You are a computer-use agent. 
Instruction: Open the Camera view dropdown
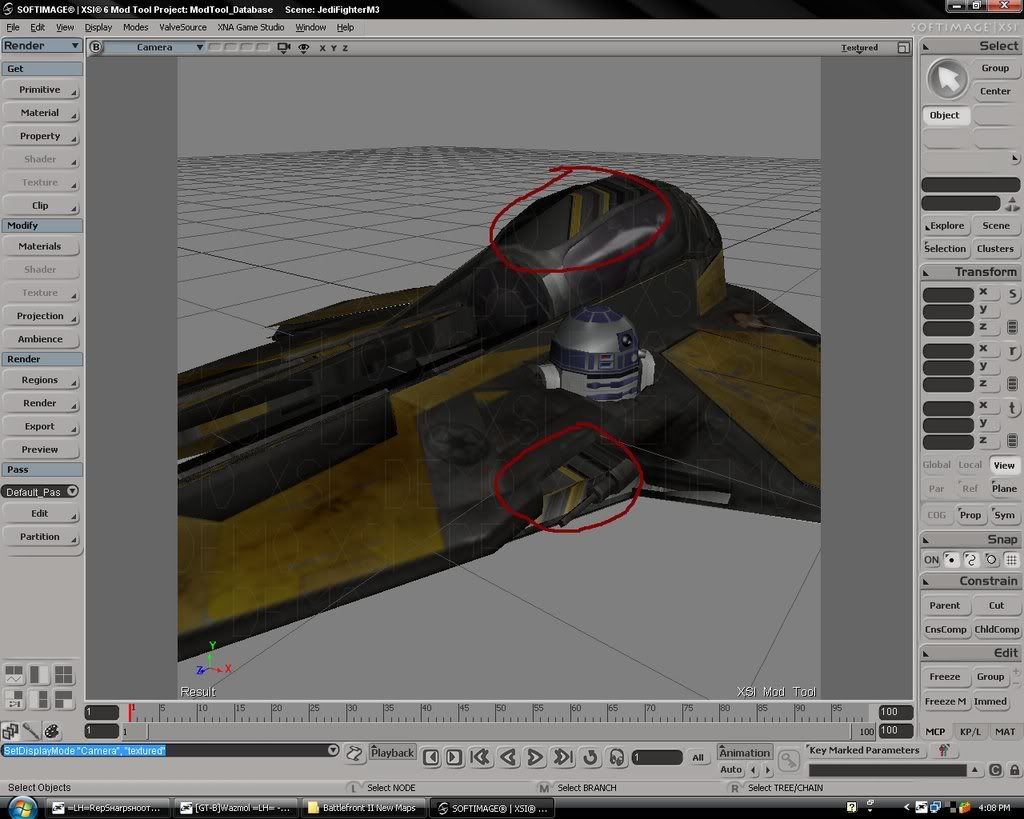tap(155, 47)
